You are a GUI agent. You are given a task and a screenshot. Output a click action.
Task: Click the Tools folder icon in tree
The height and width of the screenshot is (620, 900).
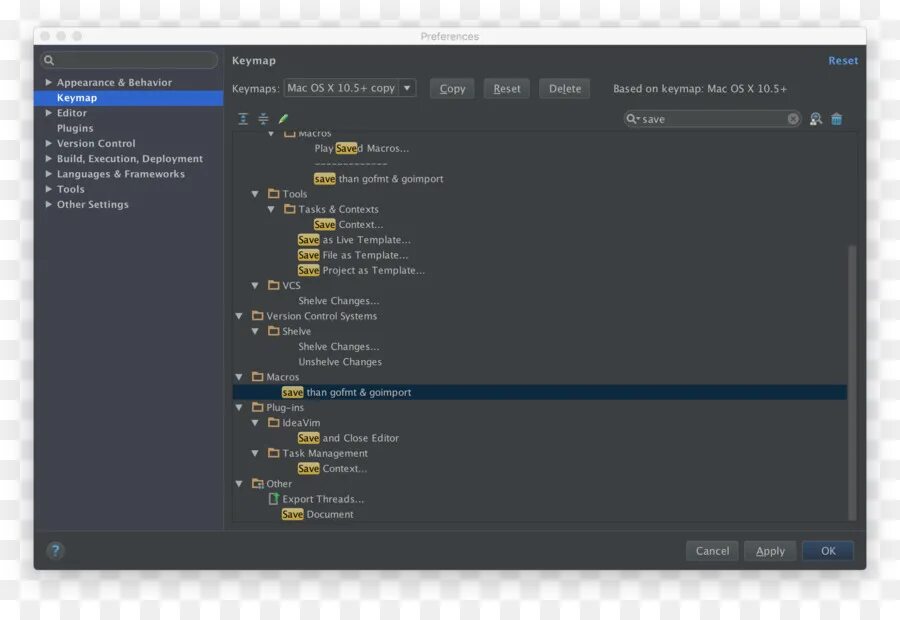point(274,193)
